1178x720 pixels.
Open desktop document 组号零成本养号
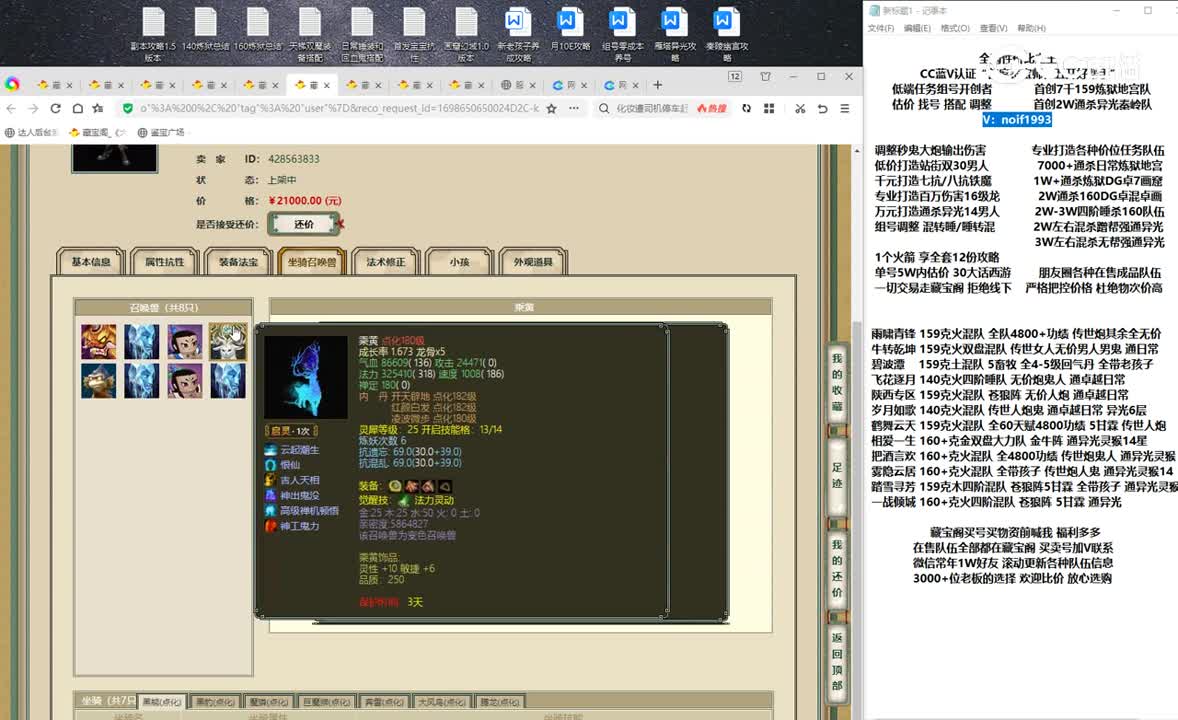[622, 35]
